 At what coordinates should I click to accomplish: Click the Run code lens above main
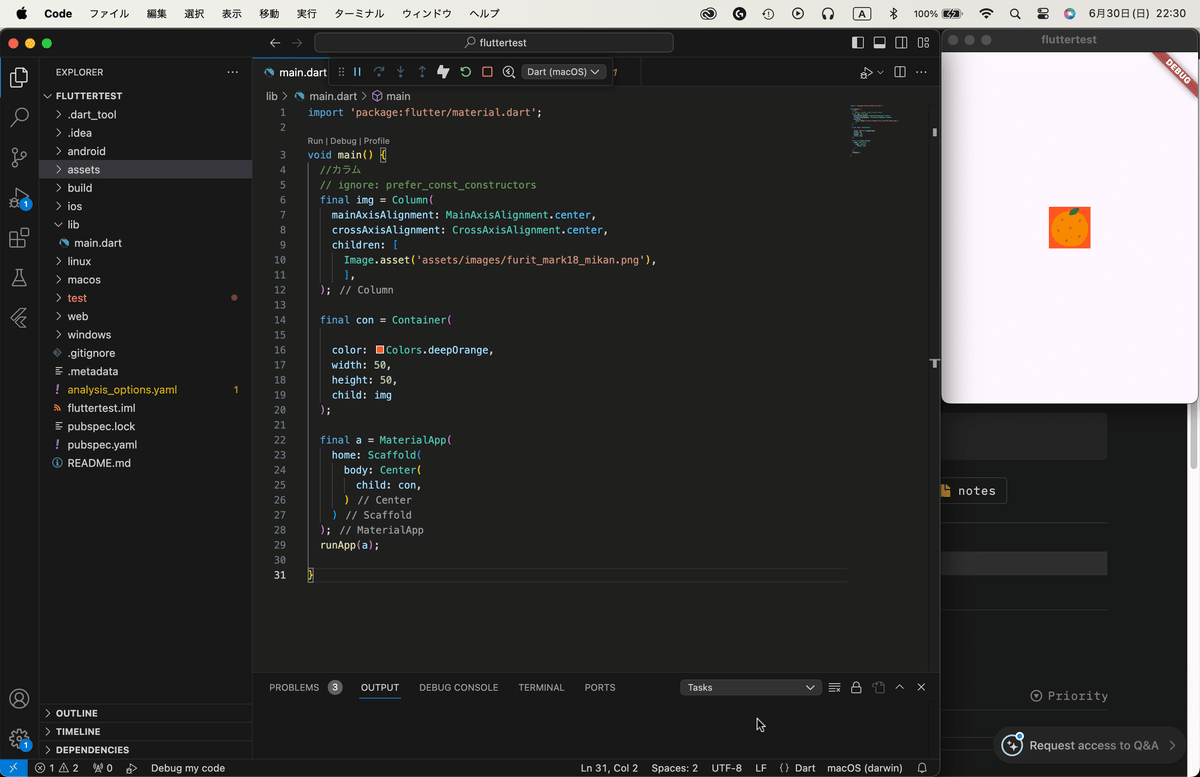coord(315,141)
